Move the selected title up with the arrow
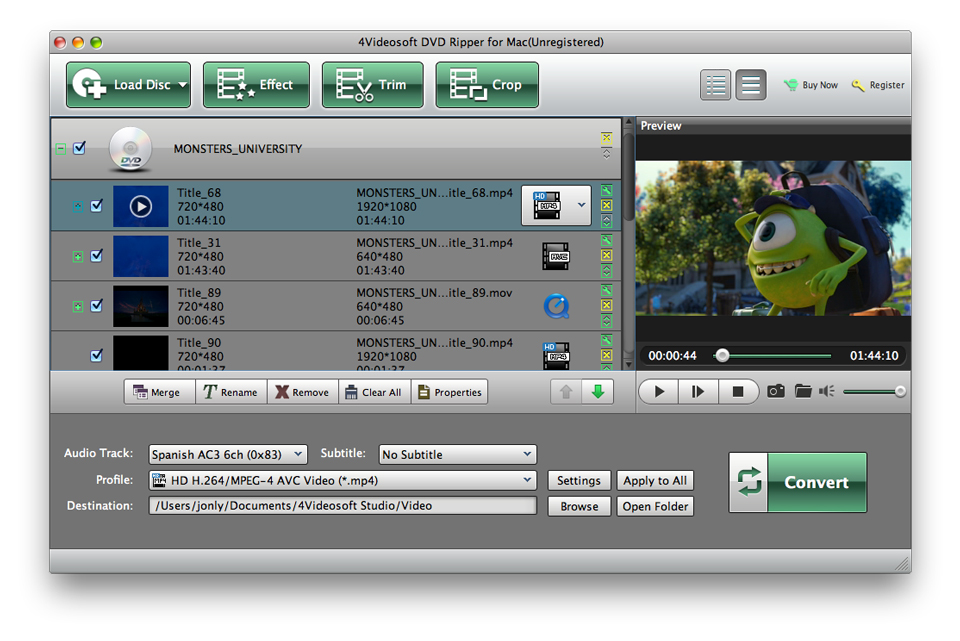Image resolution: width=960 pixels, height=641 pixels. [x=566, y=392]
